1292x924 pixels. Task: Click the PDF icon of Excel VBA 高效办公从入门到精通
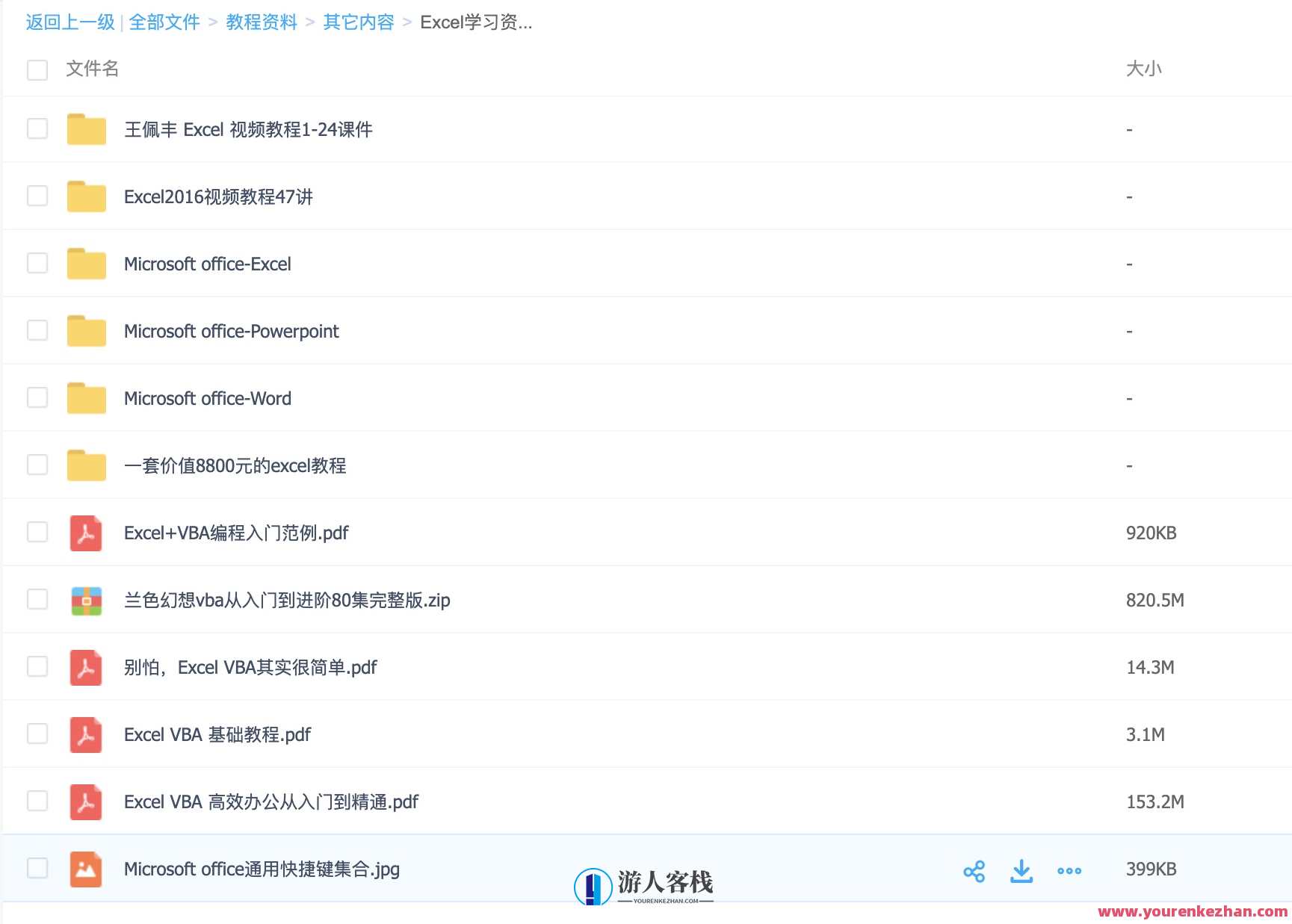click(x=85, y=801)
